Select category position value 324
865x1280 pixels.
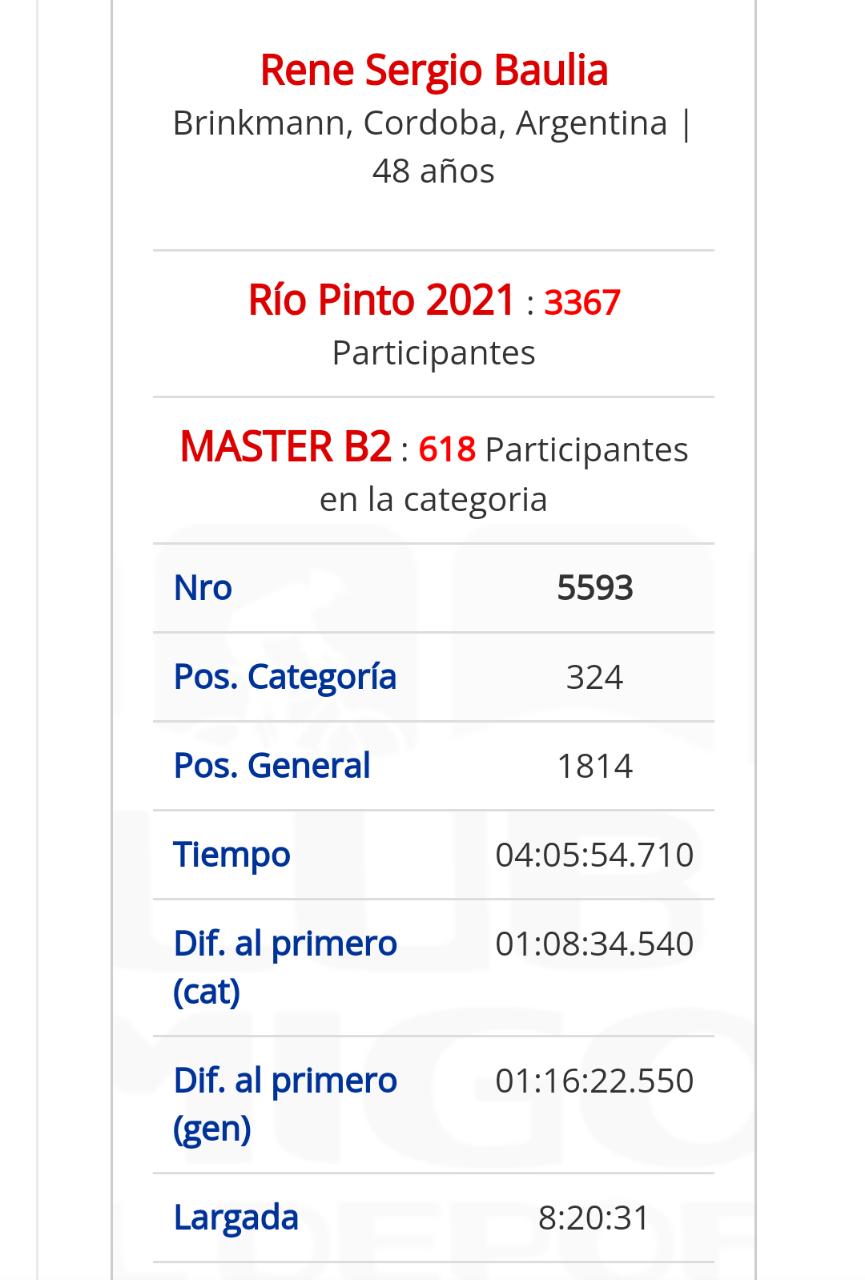pos(595,678)
